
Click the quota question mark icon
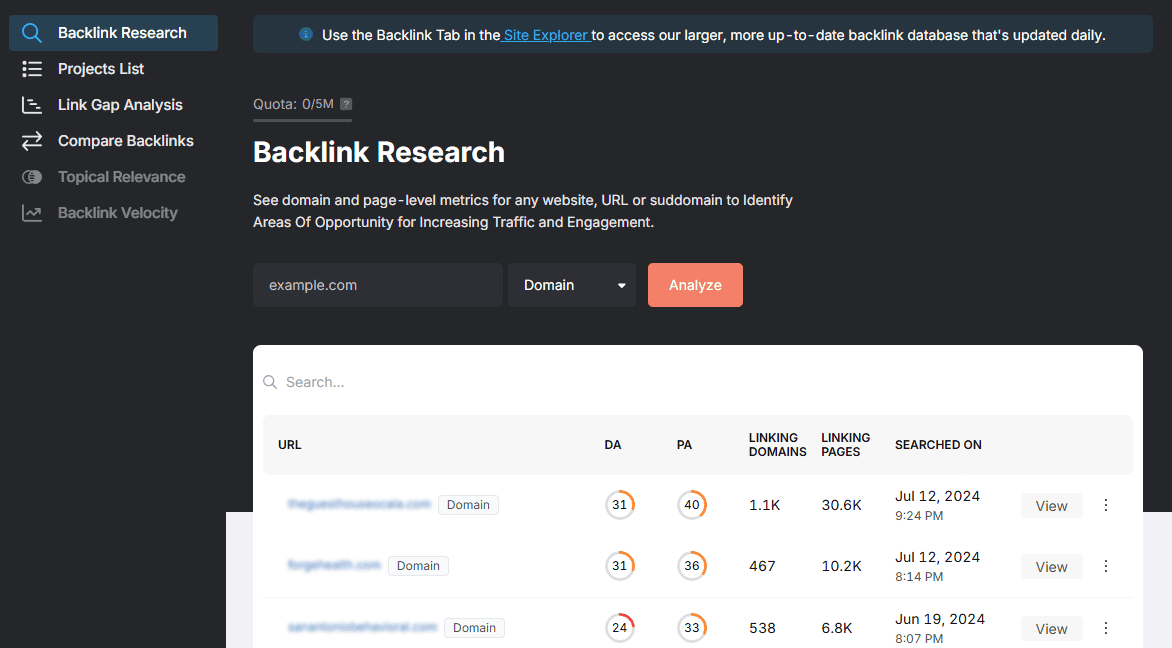(346, 103)
